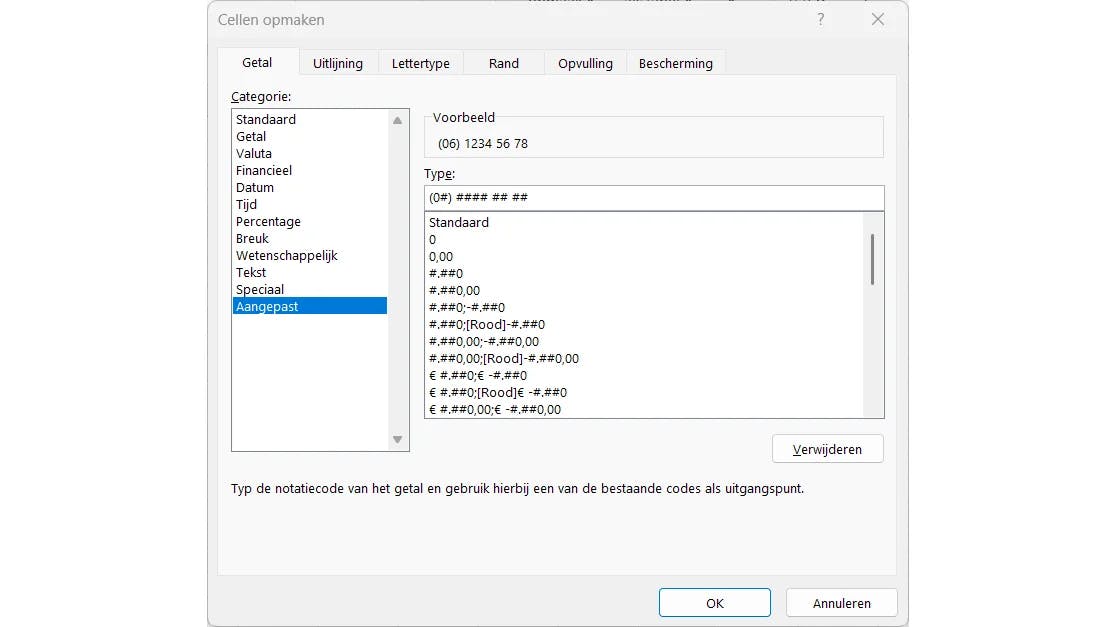
Task: Select format € #.##0;€ -#.##0
Action: click(x=644, y=376)
